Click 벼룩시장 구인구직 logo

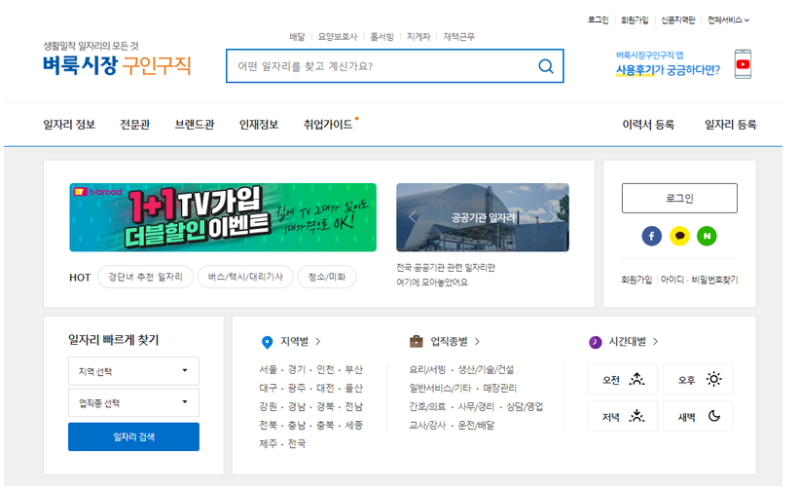[117, 65]
